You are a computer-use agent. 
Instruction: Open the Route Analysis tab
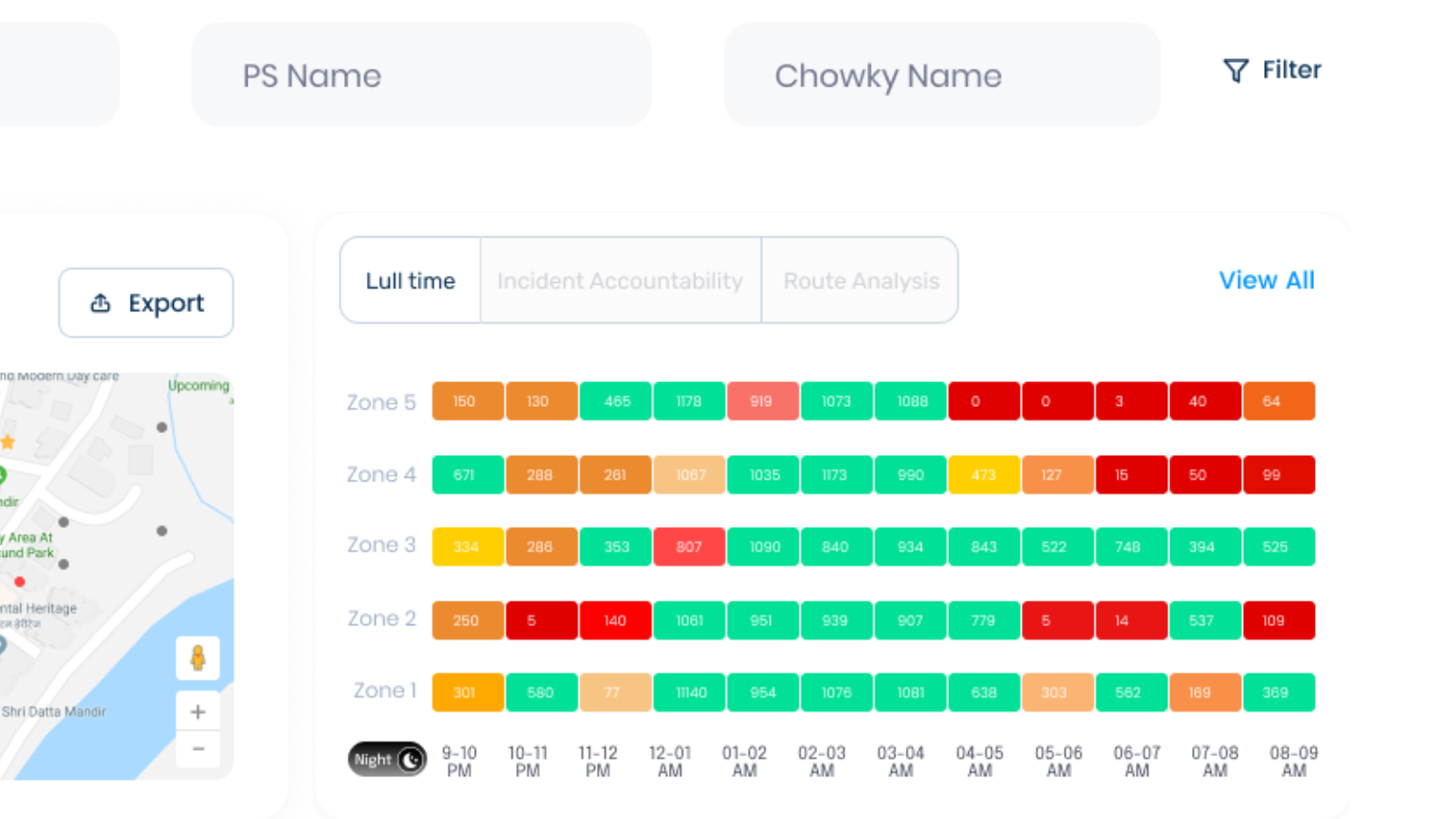click(x=860, y=281)
